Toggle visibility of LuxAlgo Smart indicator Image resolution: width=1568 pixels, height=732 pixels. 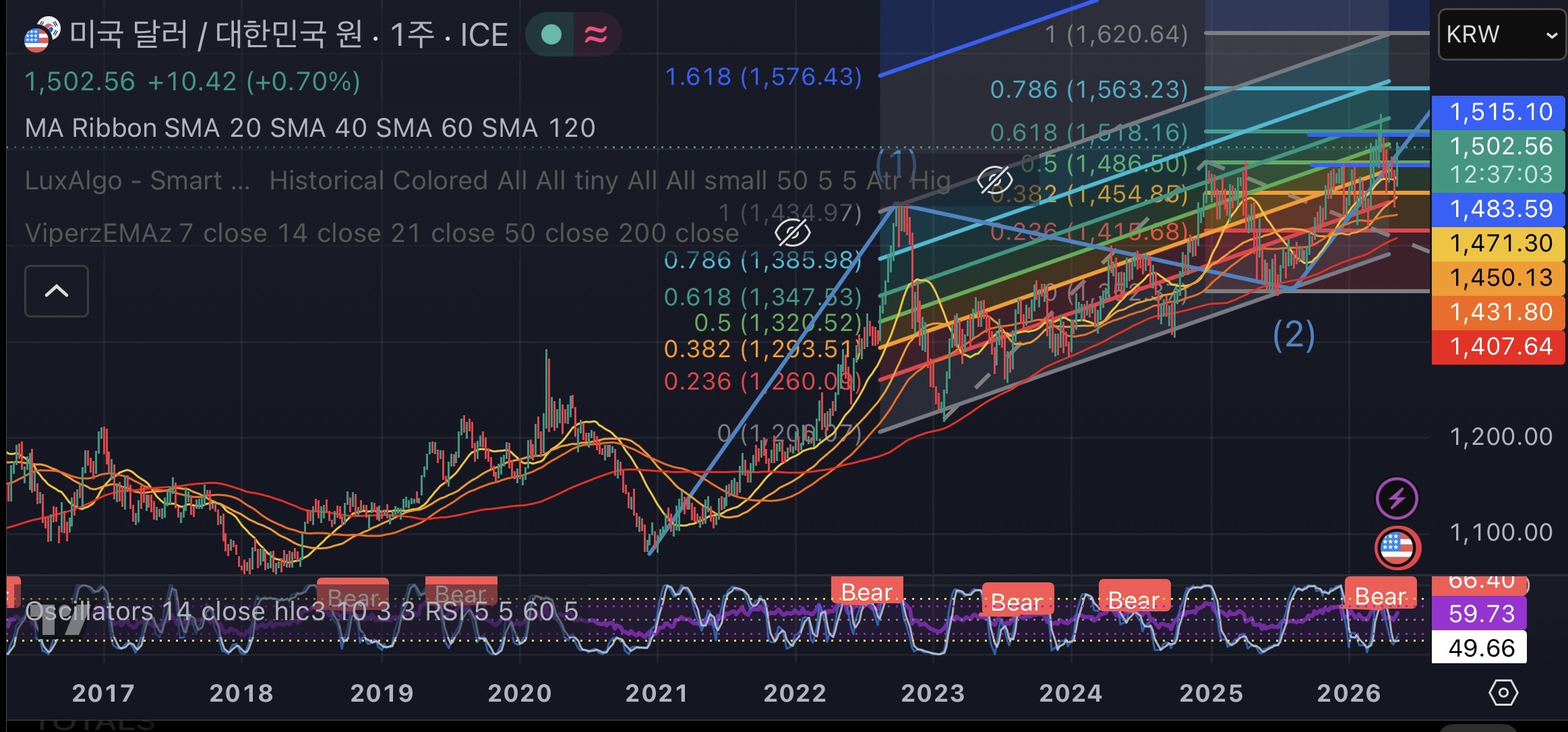point(994,180)
